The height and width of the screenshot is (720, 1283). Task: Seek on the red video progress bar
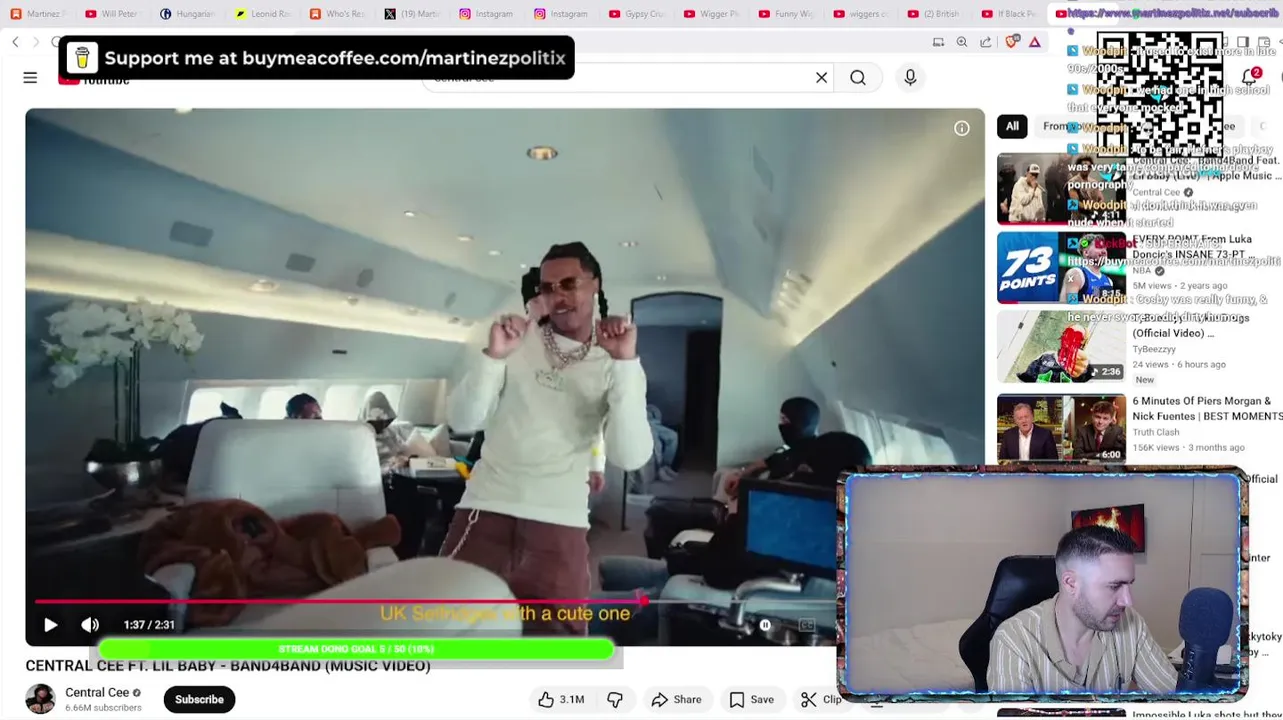(340, 602)
